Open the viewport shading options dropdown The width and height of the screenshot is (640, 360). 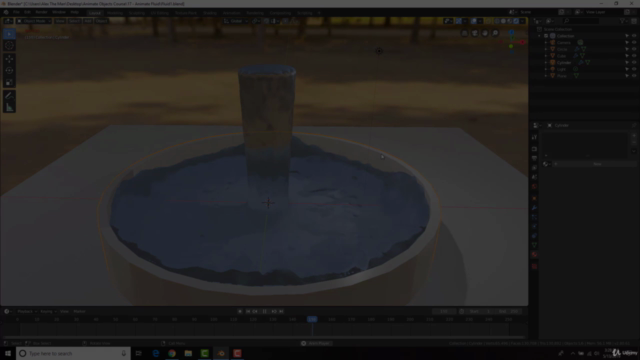tap(523, 21)
